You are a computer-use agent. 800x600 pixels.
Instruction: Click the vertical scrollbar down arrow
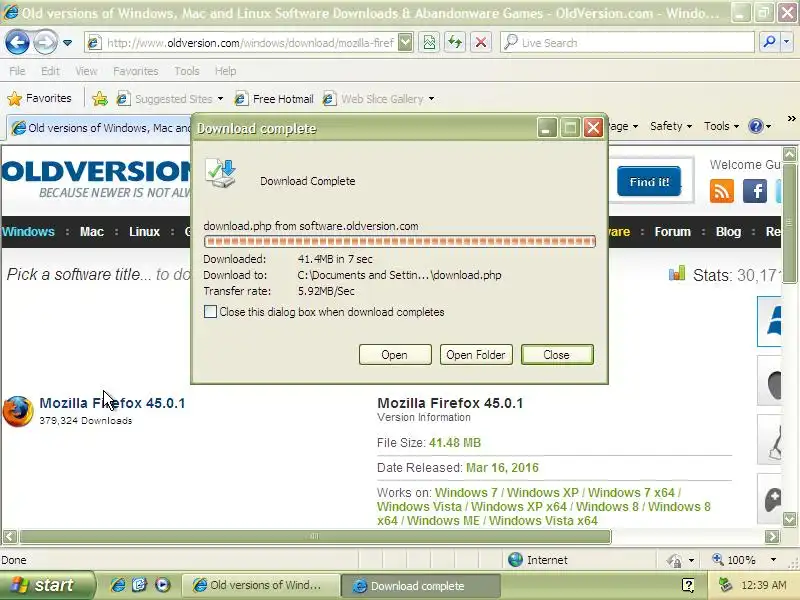pos(789,519)
